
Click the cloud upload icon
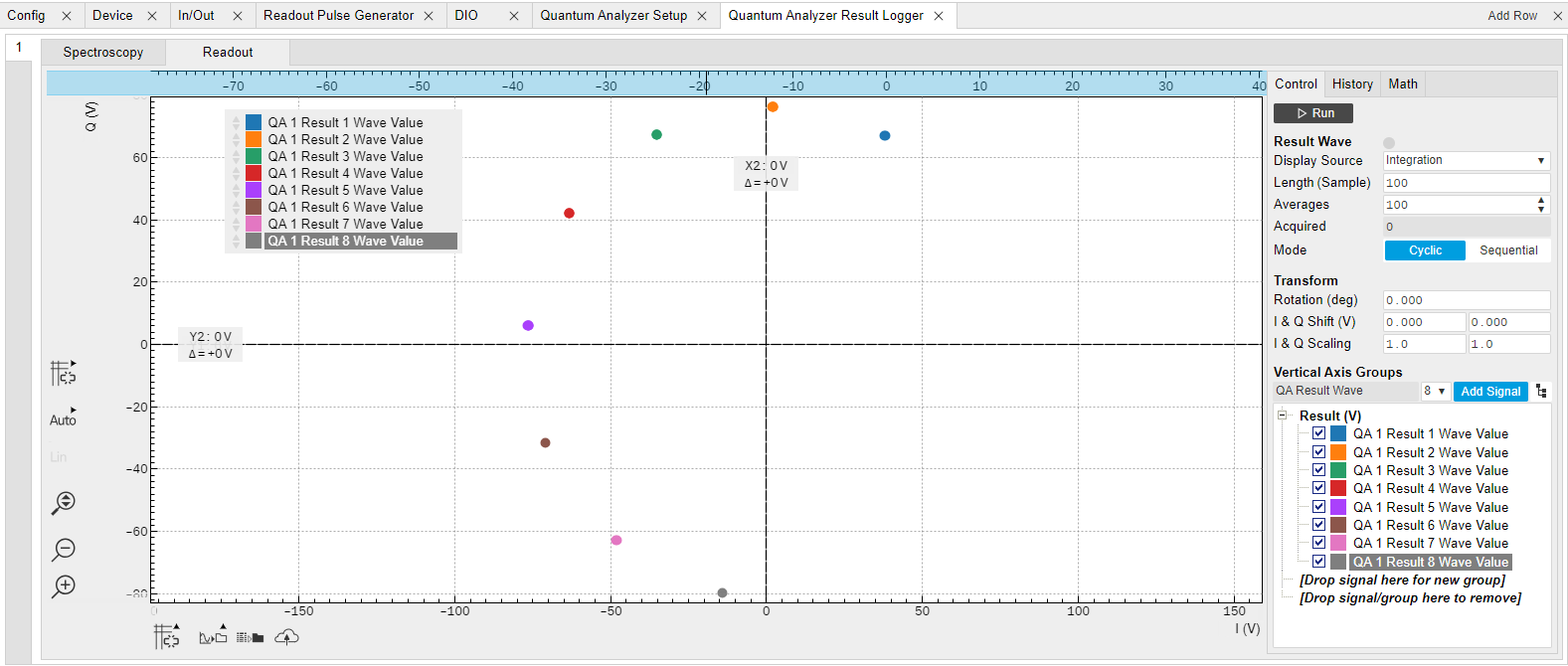click(286, 637)
